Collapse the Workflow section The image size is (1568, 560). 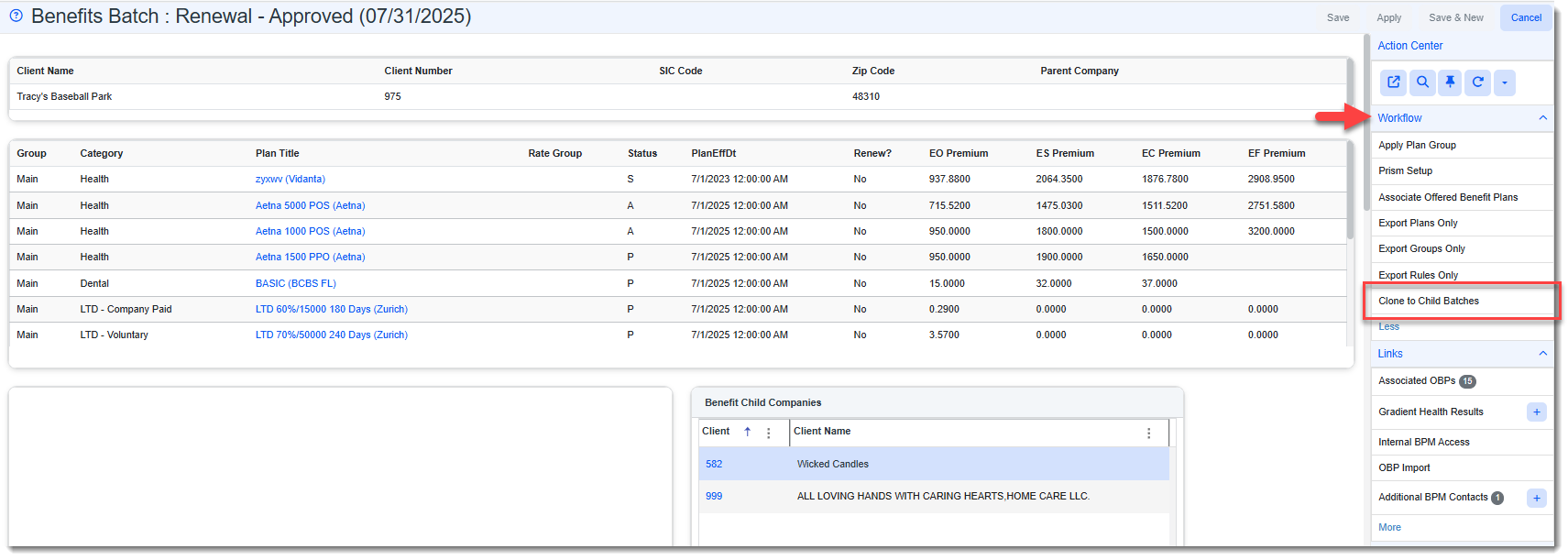[1542, 118]
